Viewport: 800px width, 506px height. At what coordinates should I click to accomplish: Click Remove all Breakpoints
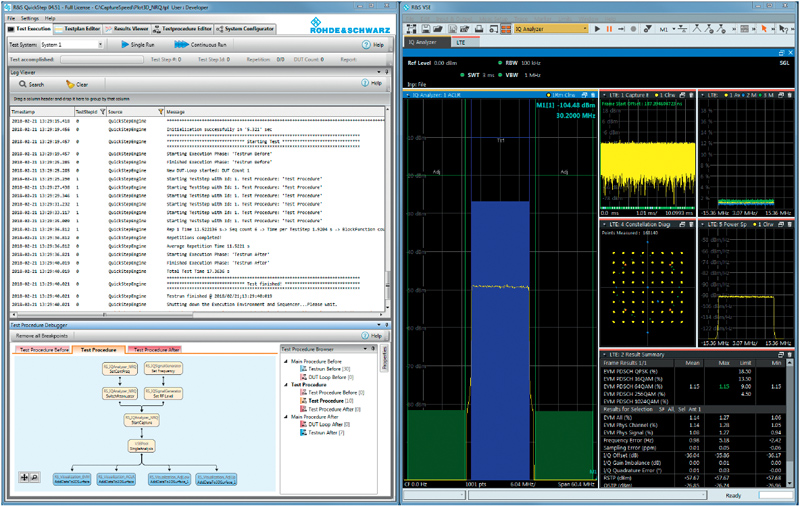pyautogui.click(x=41, y=336)
